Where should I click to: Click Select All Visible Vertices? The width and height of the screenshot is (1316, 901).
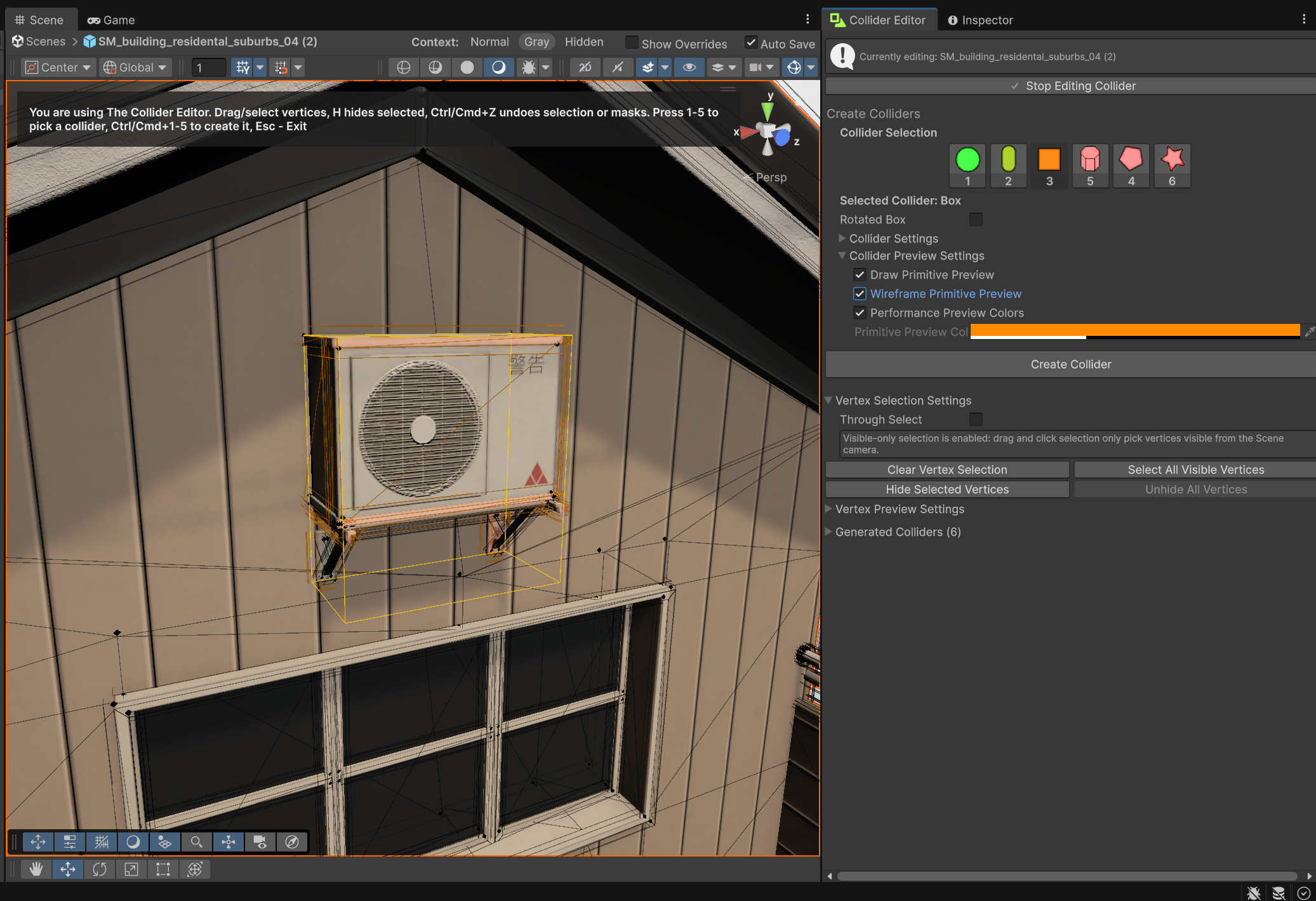(1195, 470)
